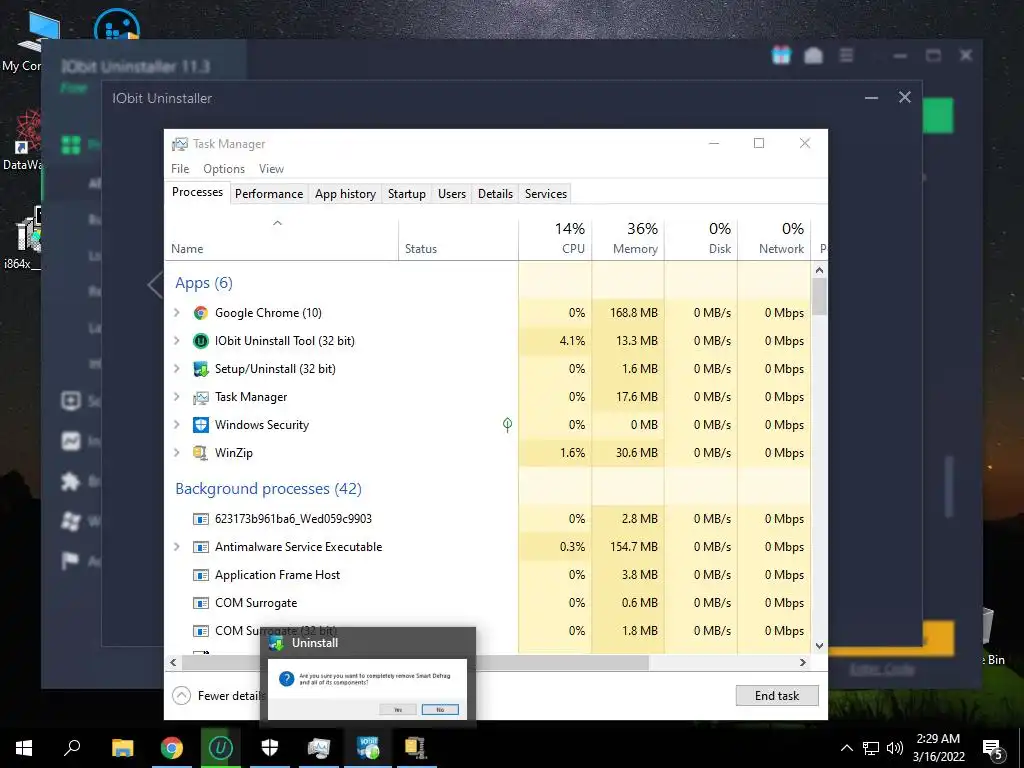The width and height of the screenshot is (1024, 768).
Task: Click the flag icon in IObit sidebar
Action: point(71,560)
